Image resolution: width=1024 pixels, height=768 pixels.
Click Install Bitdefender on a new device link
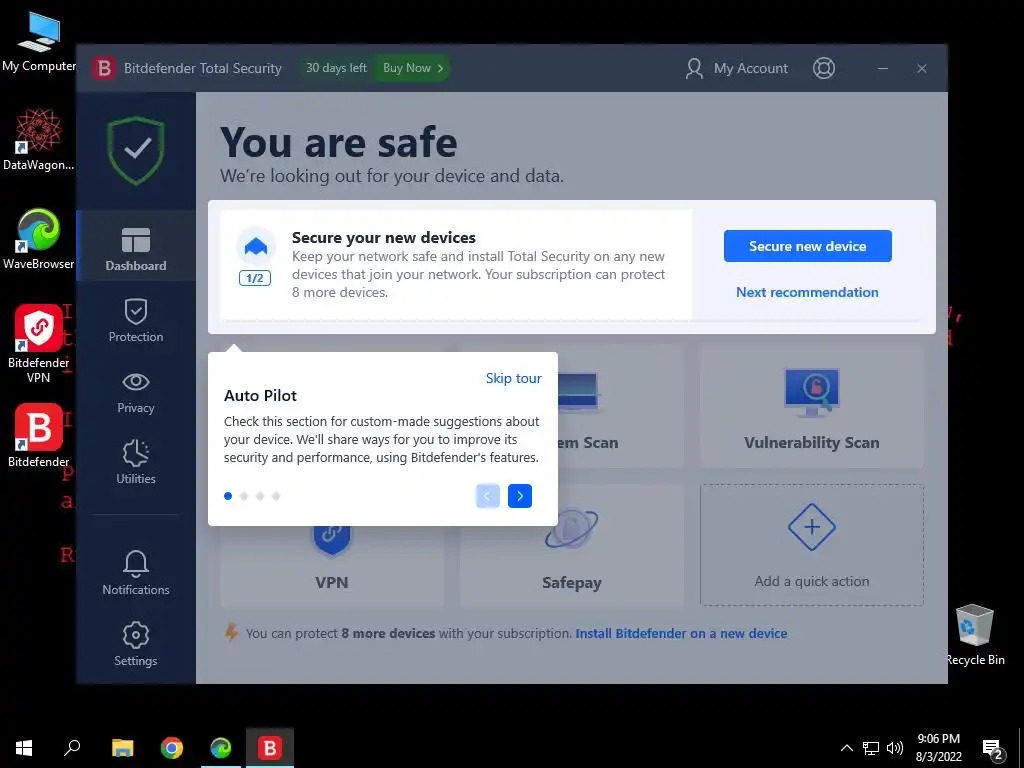681,633
